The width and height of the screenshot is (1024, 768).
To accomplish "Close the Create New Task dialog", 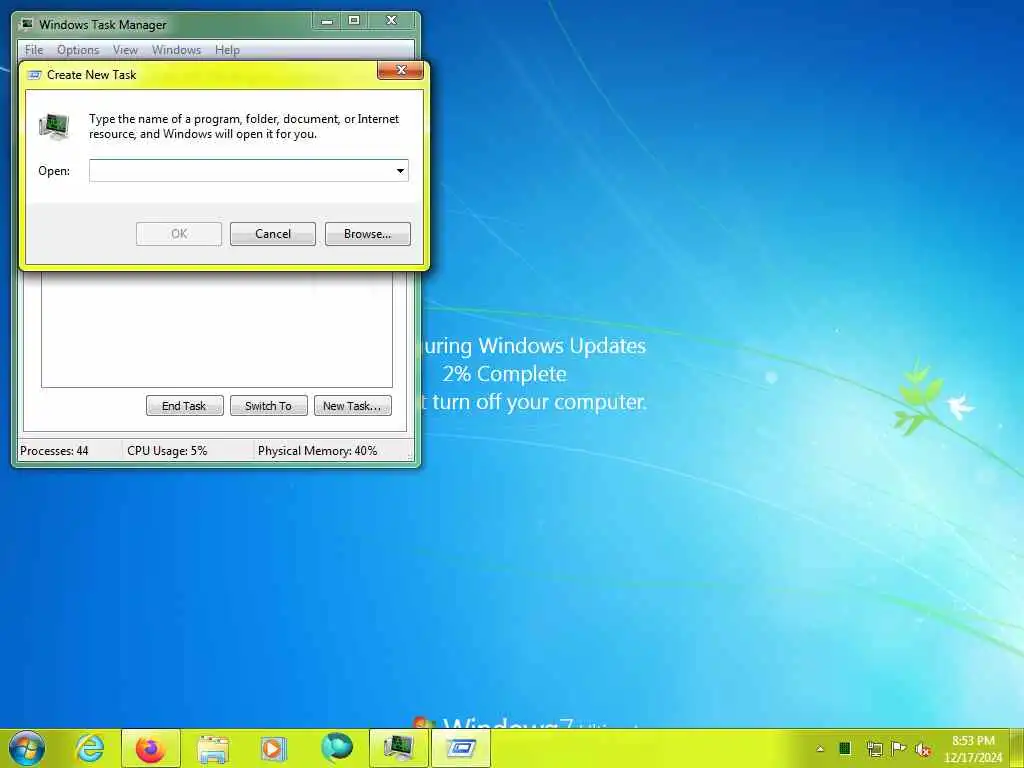I will [x=401, y=70].
